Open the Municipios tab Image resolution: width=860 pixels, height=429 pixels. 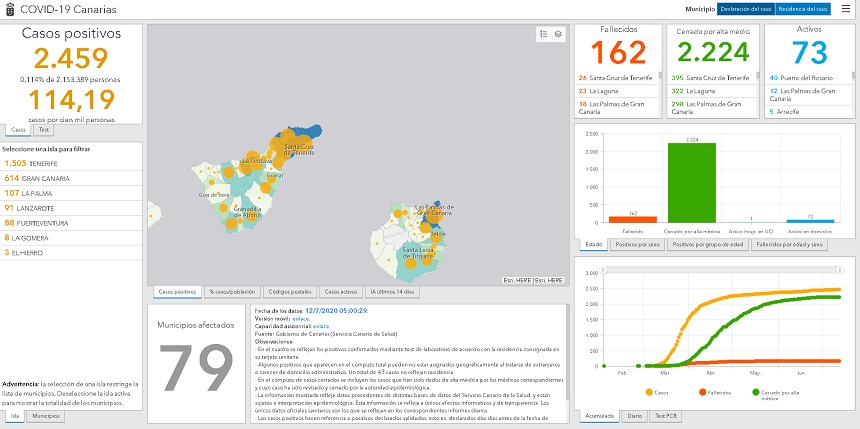[45, 415]
